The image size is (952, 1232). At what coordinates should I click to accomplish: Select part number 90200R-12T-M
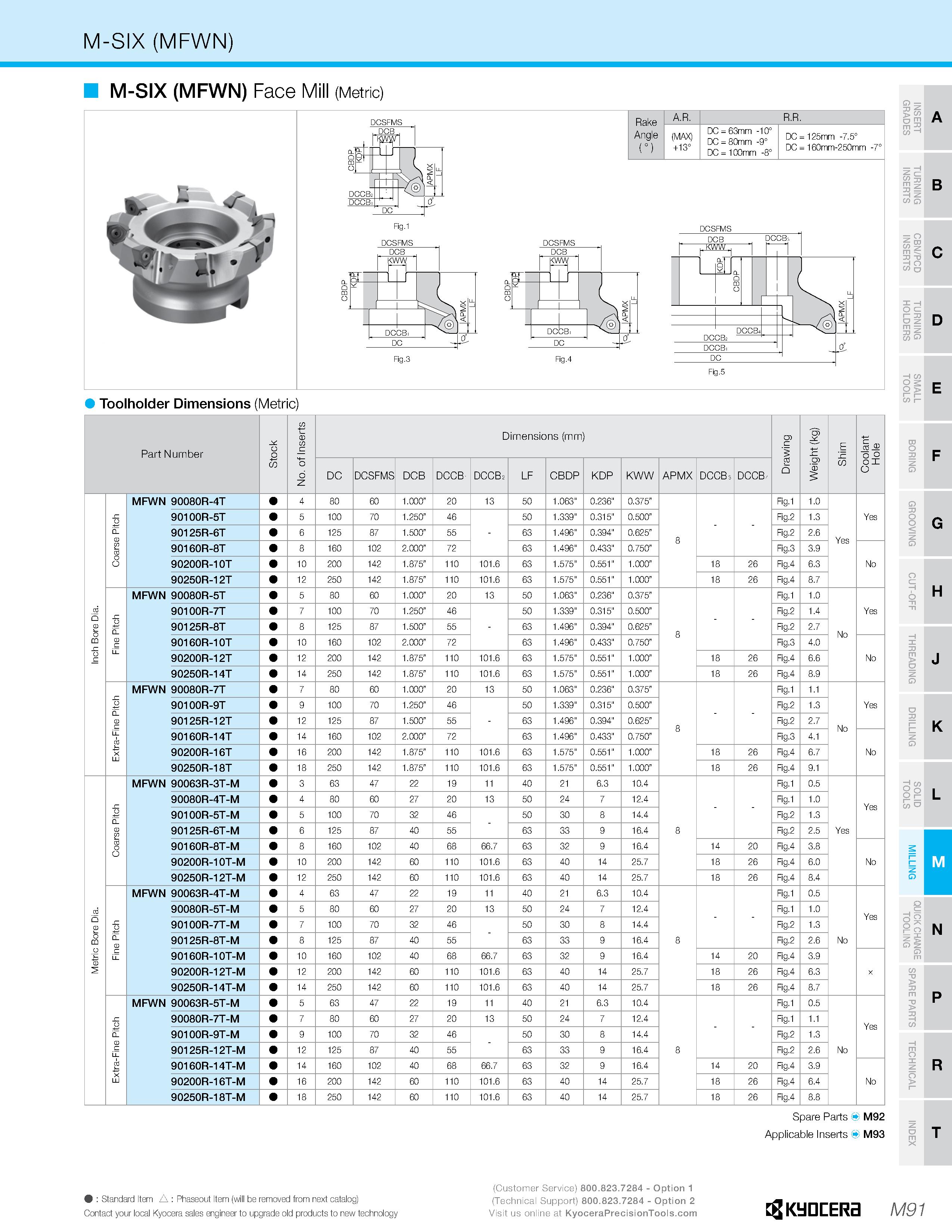coord(208,971)
